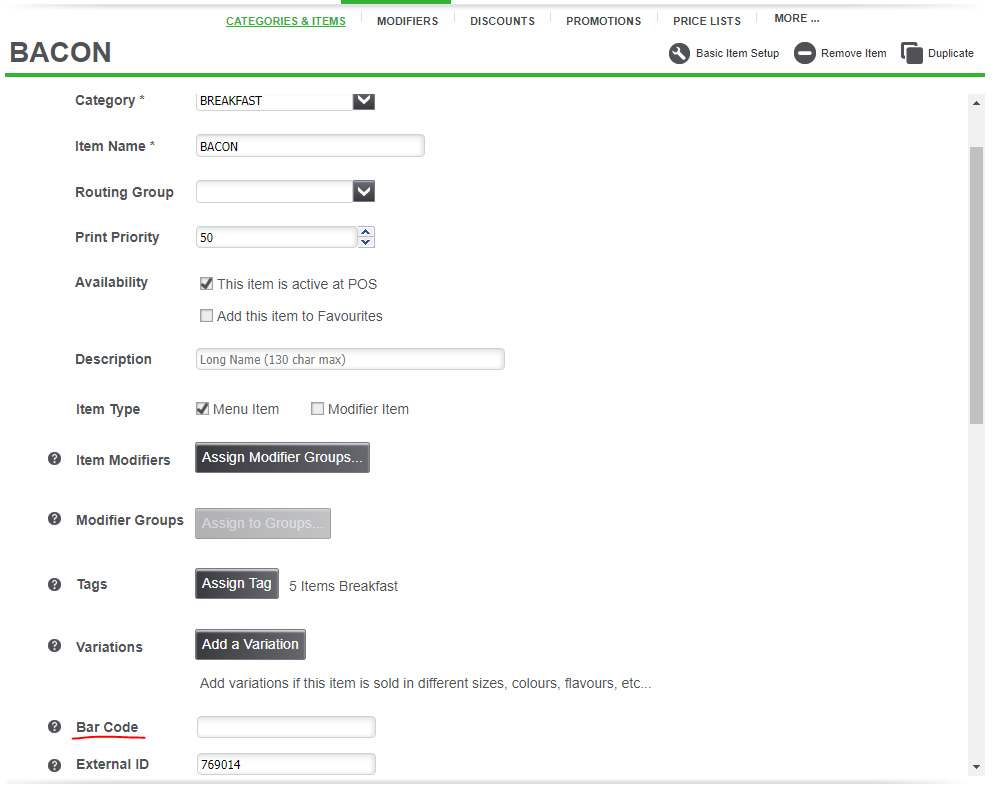Click into the Bar Code input field
The width and height of the screenshot is (998, 797).
click(x=286, y=727)
